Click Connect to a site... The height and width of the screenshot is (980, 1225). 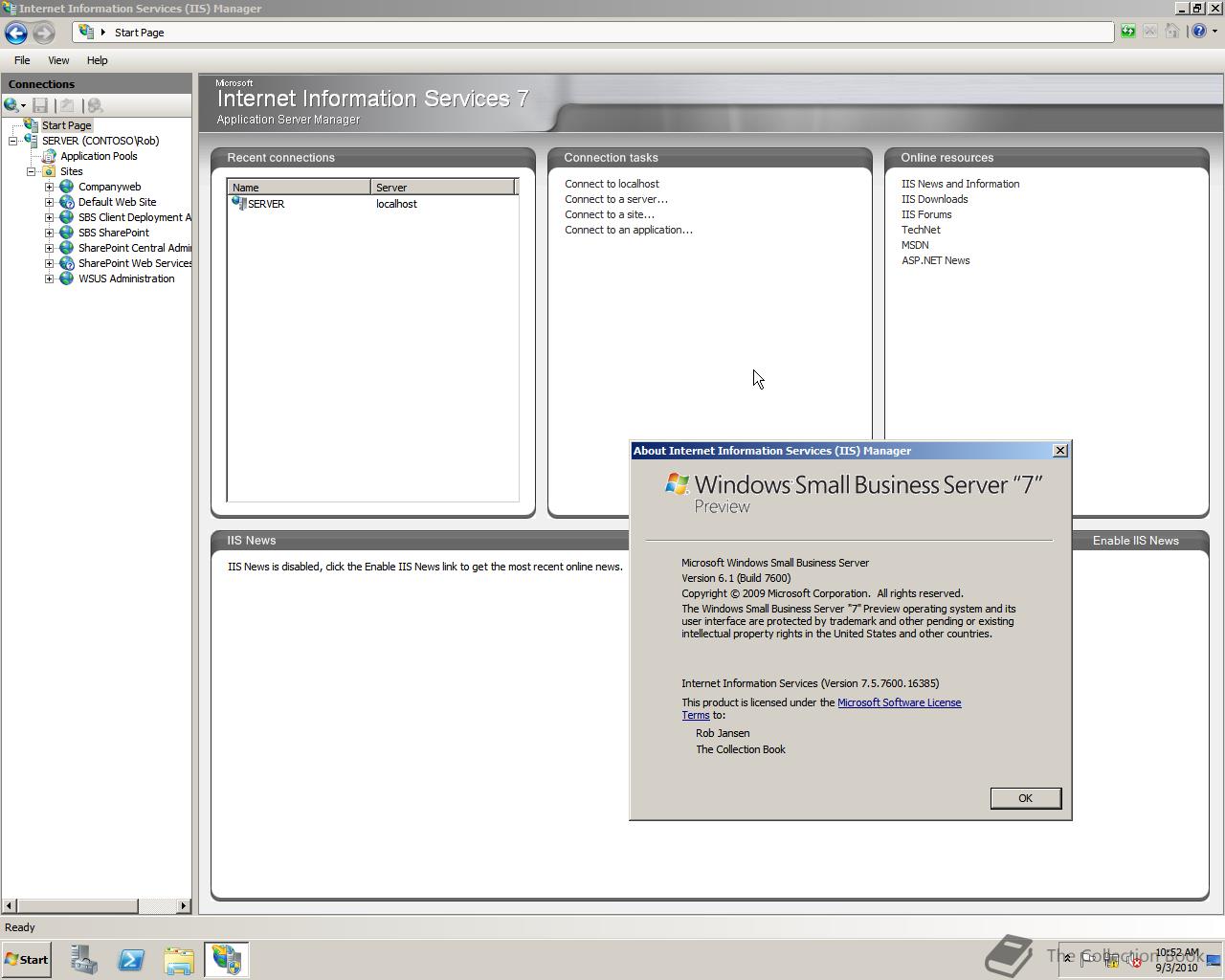(x=610, y=214)
